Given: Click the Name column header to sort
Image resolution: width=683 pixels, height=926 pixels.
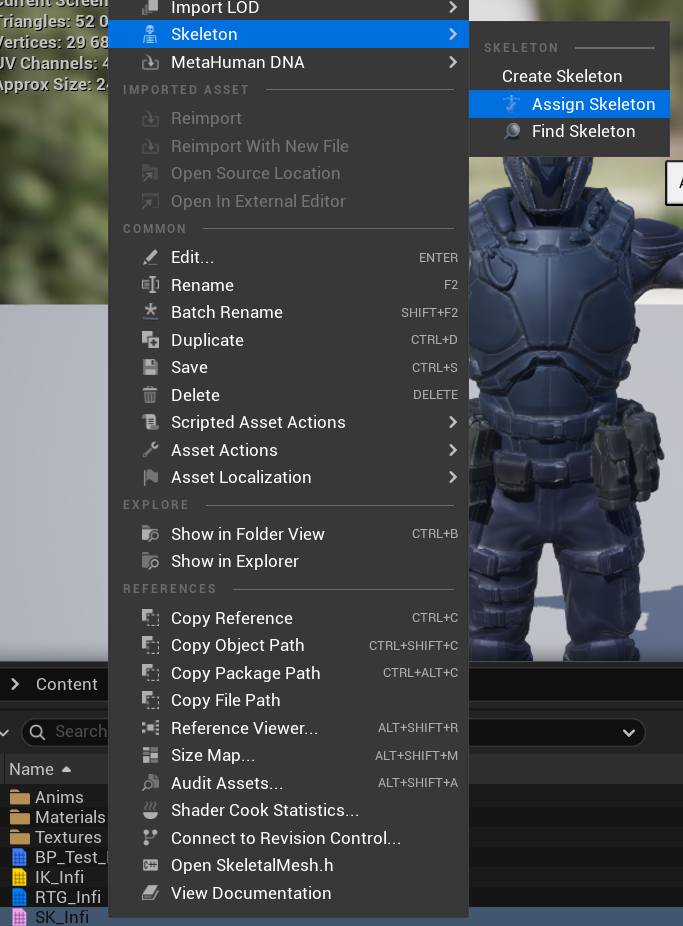Looking at the screenshot, I should pyautogui.click(x=32, y=769).
